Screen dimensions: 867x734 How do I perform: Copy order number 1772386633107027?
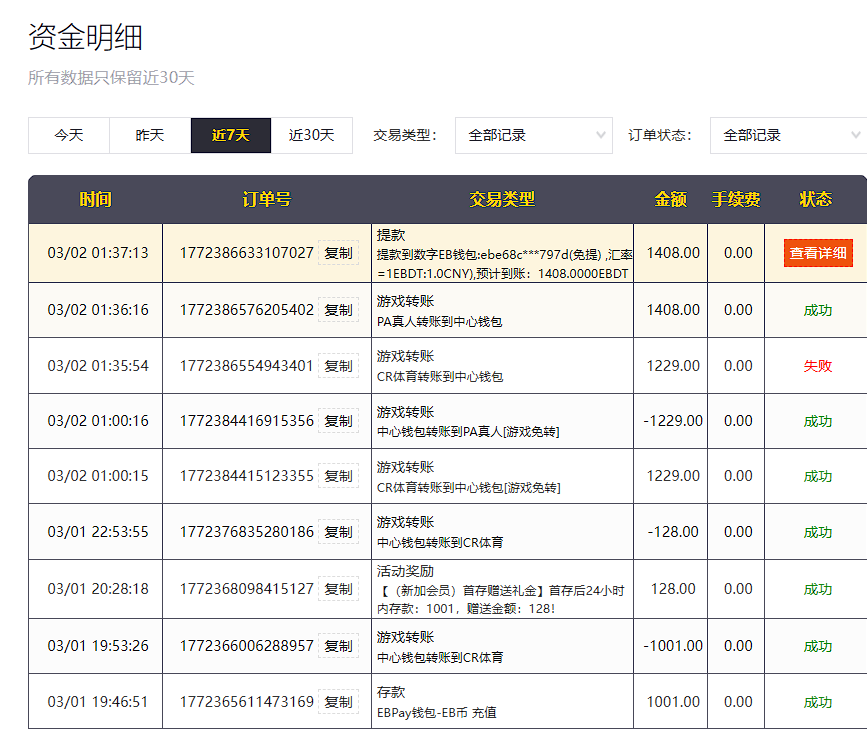coord(338,254)
